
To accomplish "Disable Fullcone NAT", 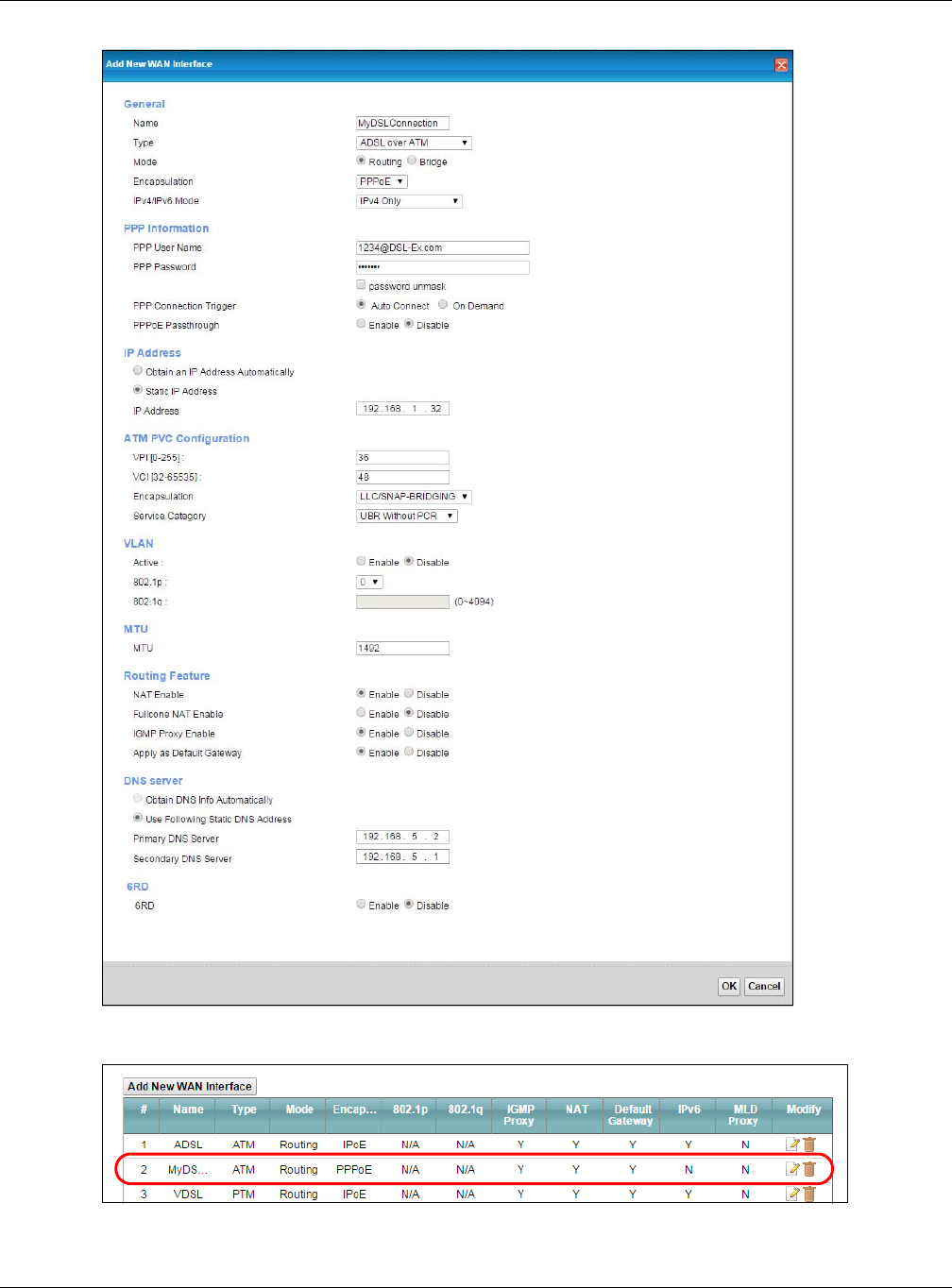I will (409, 713).
